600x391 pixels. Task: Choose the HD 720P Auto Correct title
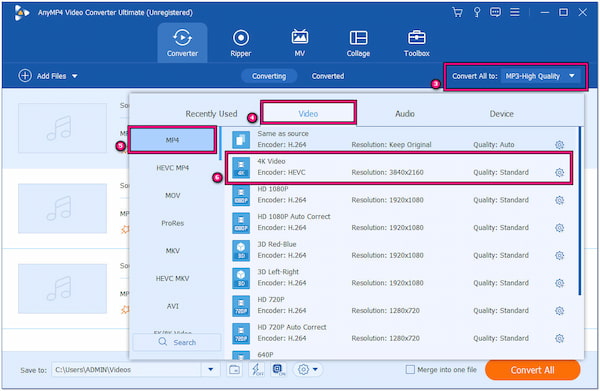[292, 327]
